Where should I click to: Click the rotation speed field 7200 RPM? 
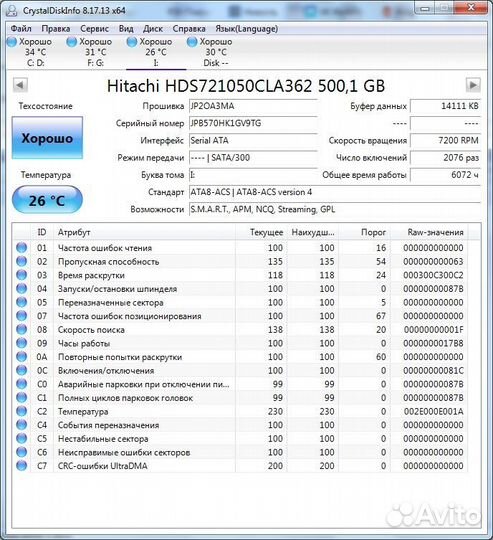click(445, 141)
